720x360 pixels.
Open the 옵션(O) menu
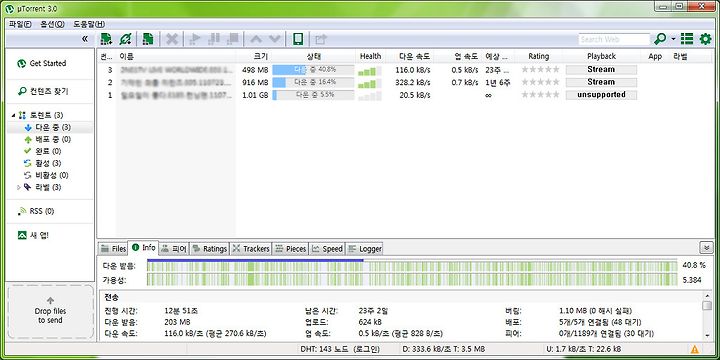pyautogui.click(x=52, y=24)
